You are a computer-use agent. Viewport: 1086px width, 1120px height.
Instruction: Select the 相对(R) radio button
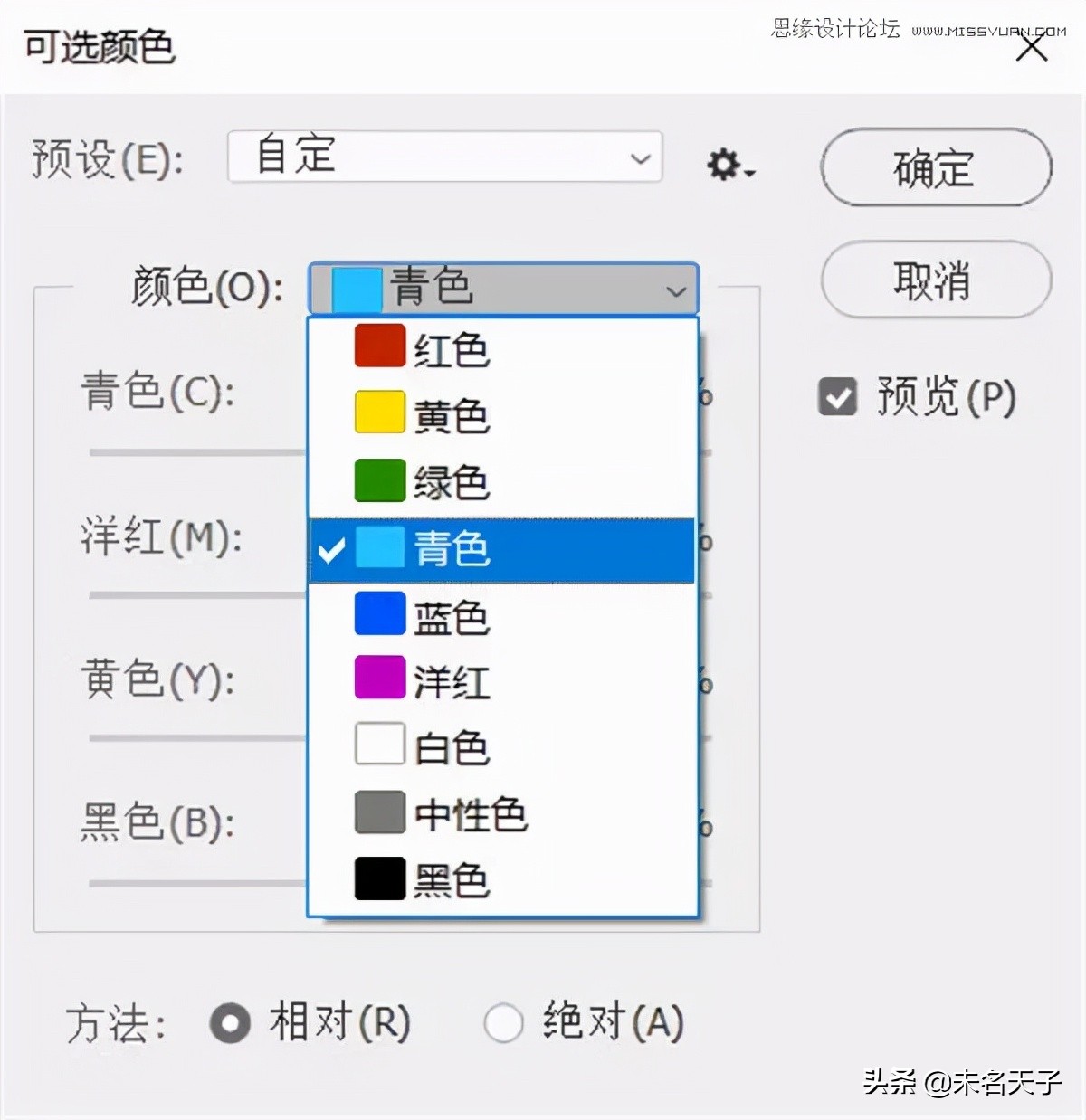[232, 1022]
